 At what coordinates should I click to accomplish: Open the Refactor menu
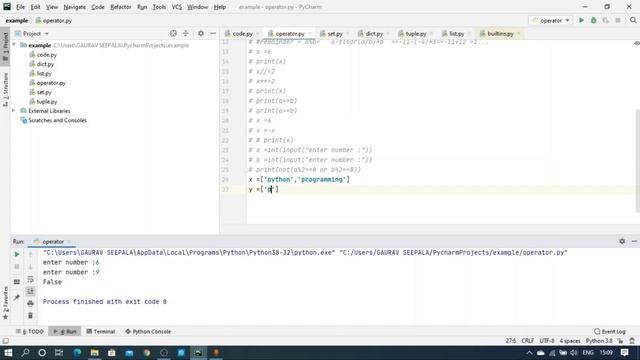[x=120, y=7]
